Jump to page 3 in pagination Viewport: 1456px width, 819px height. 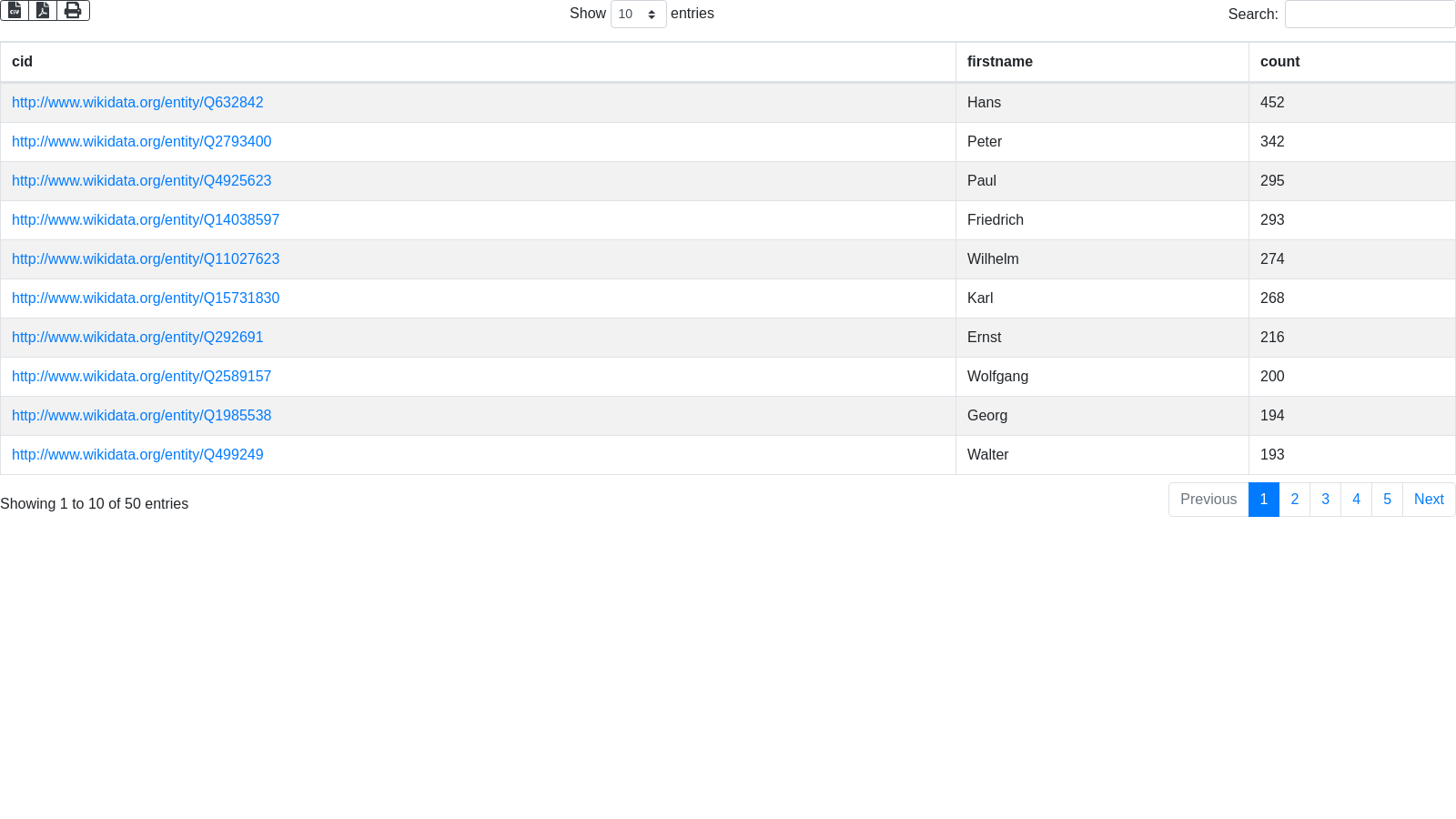tap(1325, 500)
